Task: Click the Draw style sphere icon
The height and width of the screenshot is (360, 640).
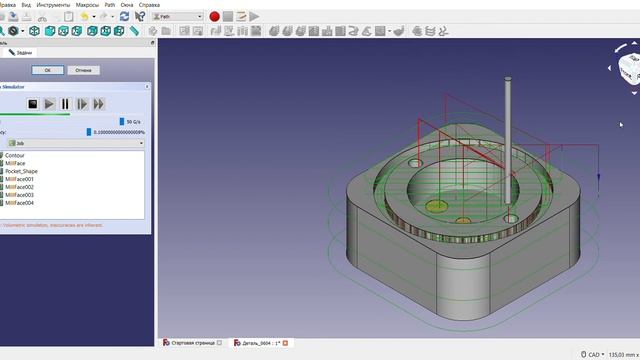Action: pos(13,31)
